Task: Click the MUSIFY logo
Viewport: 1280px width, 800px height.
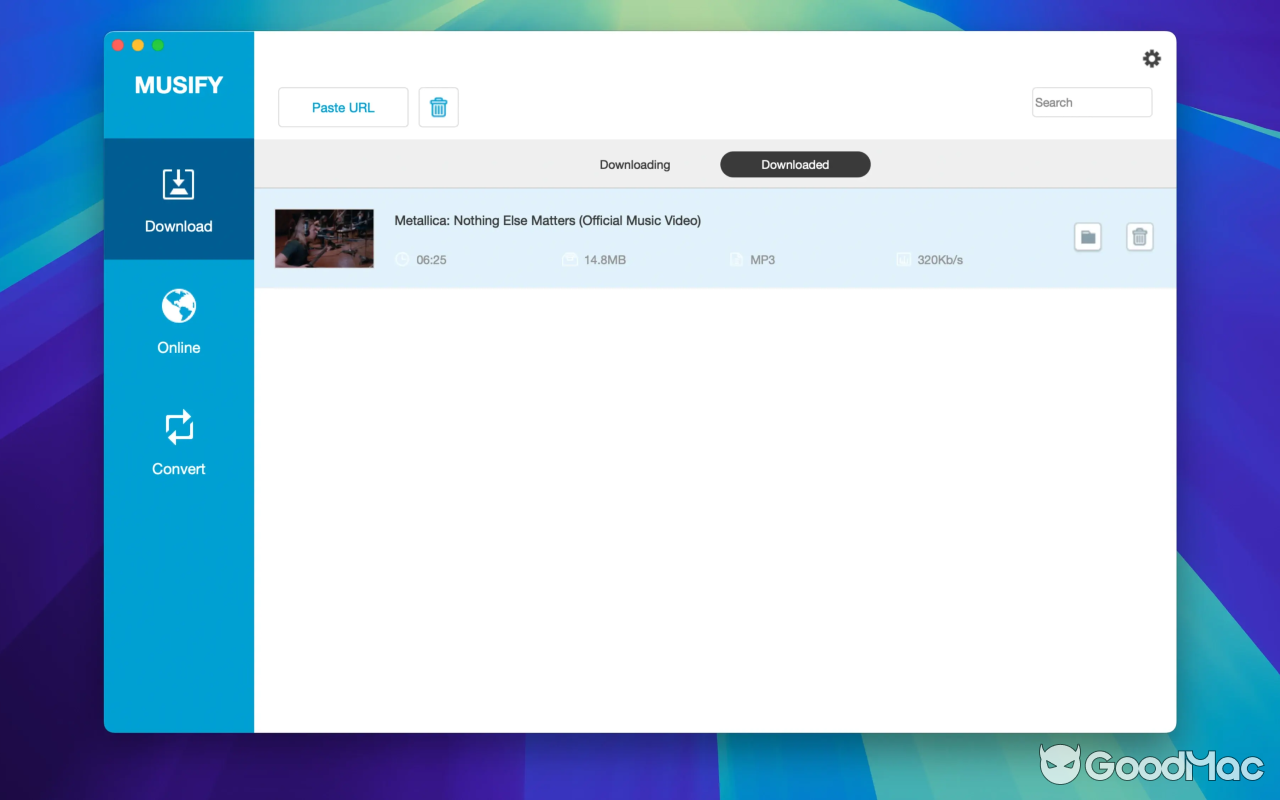Action: click(x=178, y=85)
